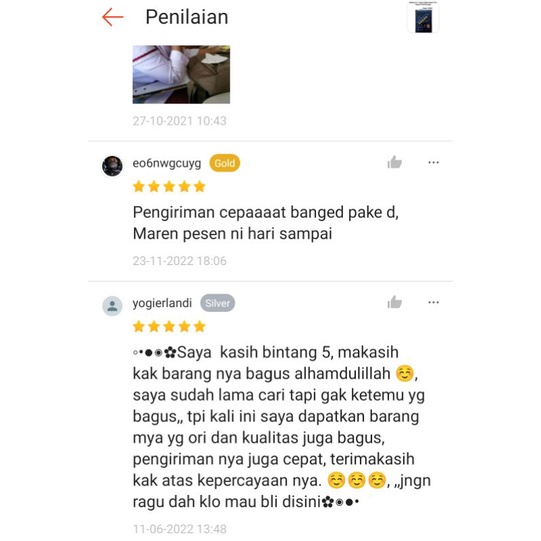Screen dimensions: 541x541
Task: Go back using the red arrow
Action: [x=113, y=17]
